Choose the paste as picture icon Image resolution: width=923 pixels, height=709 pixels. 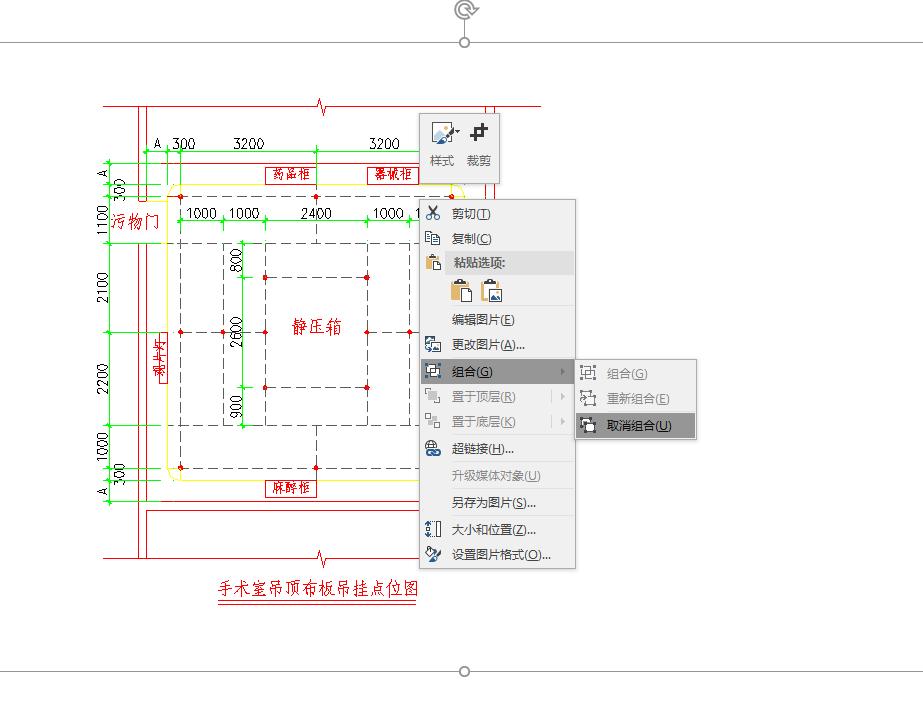(491, 291)
